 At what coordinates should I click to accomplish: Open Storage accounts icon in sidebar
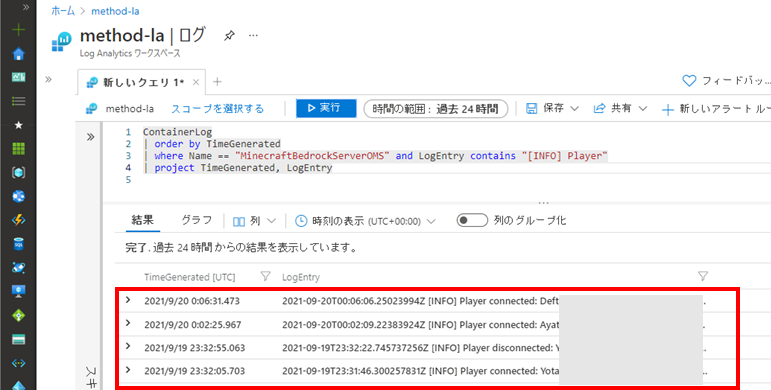coord(18,339)
